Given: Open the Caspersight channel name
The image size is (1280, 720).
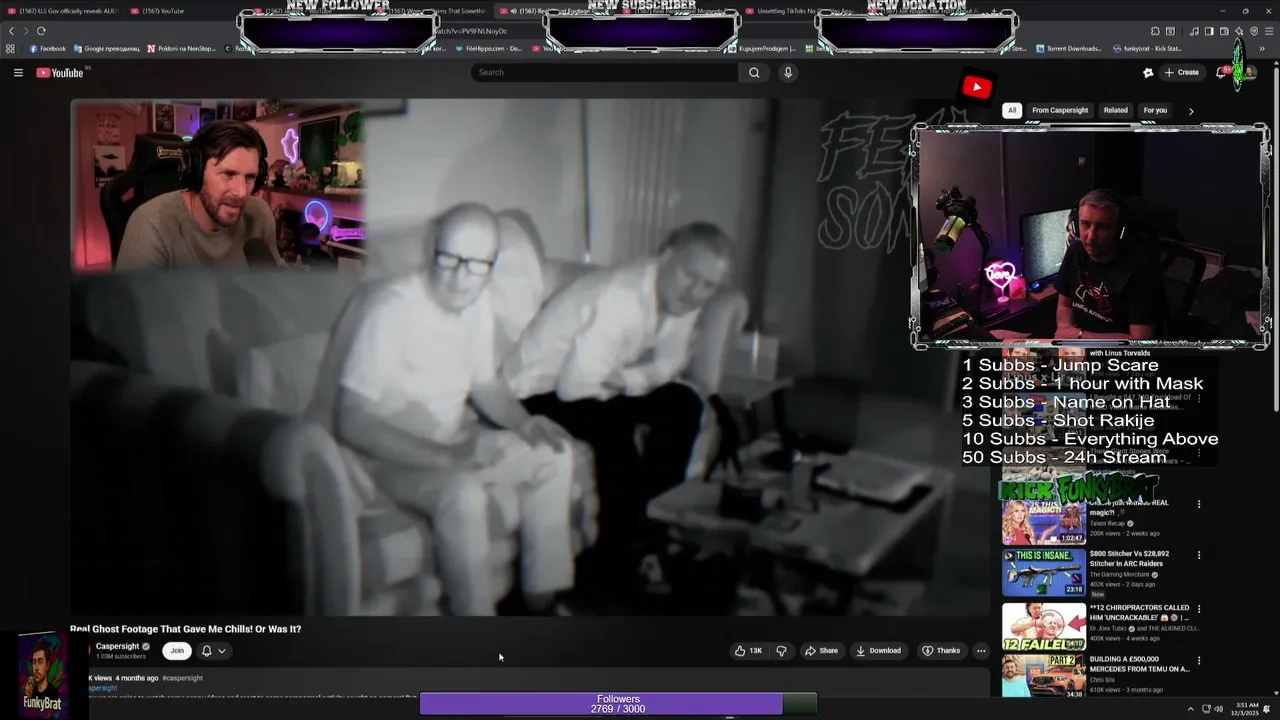Looking at the screenshot, I should point(117,646).
